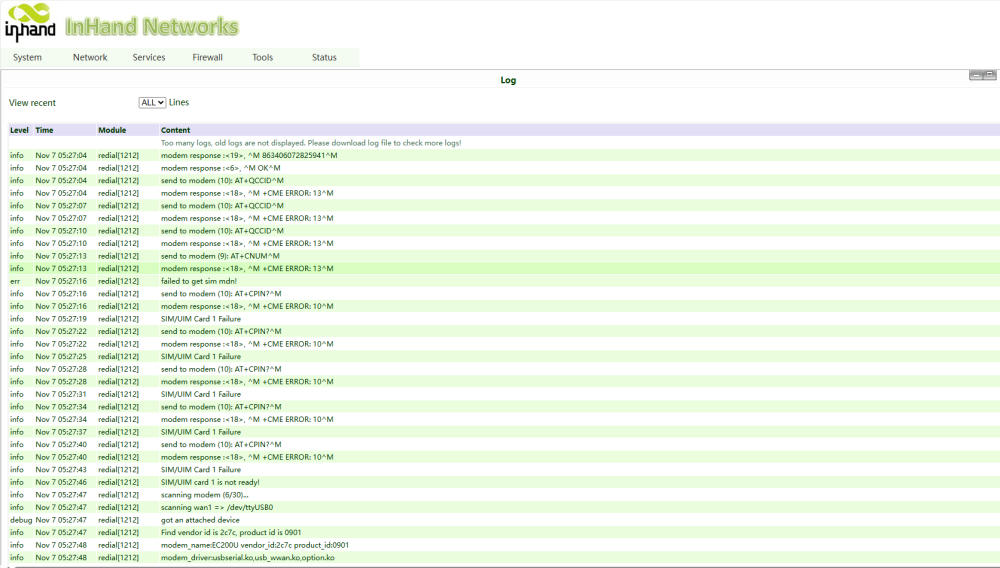The image size is (1000, 568).
Task: Open the Services menu
Action: pos(149,58)
